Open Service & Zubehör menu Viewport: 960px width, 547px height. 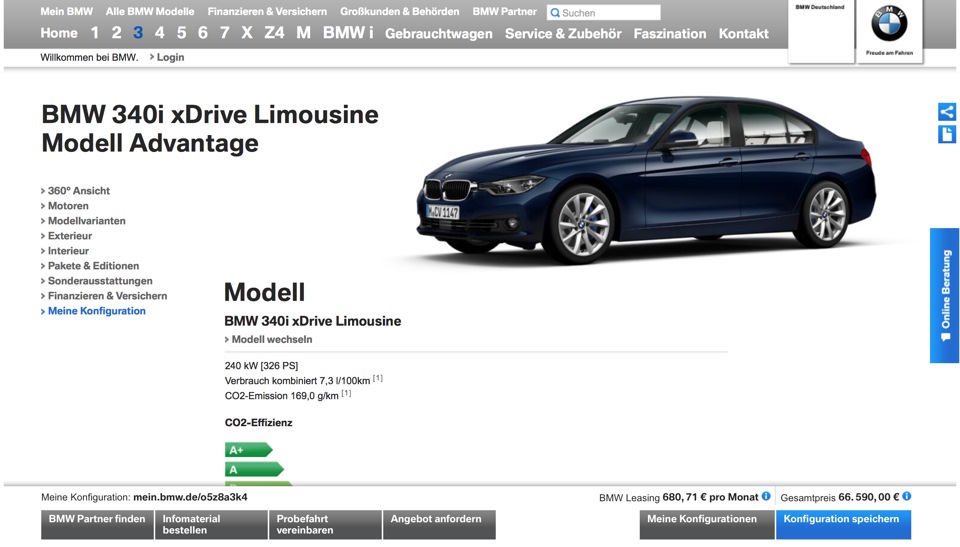click(563, 34)
